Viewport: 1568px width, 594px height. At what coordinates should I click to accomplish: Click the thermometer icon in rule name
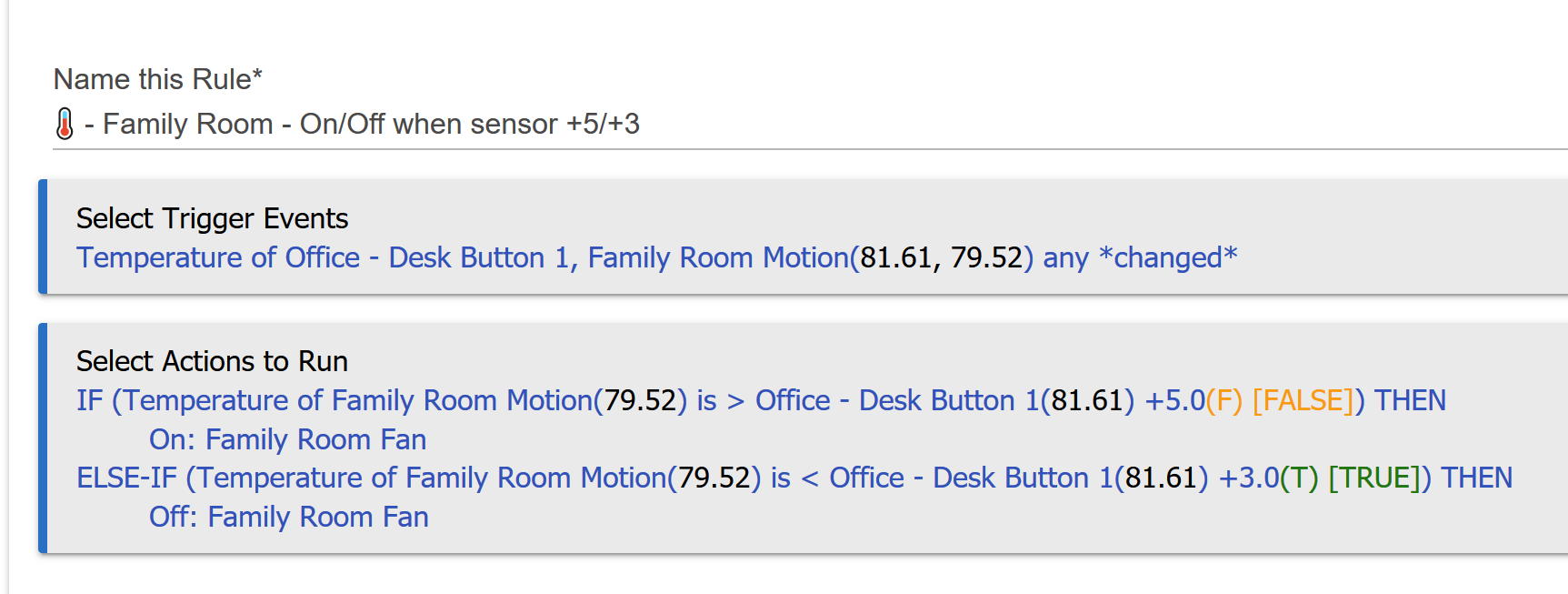[65, 124]
